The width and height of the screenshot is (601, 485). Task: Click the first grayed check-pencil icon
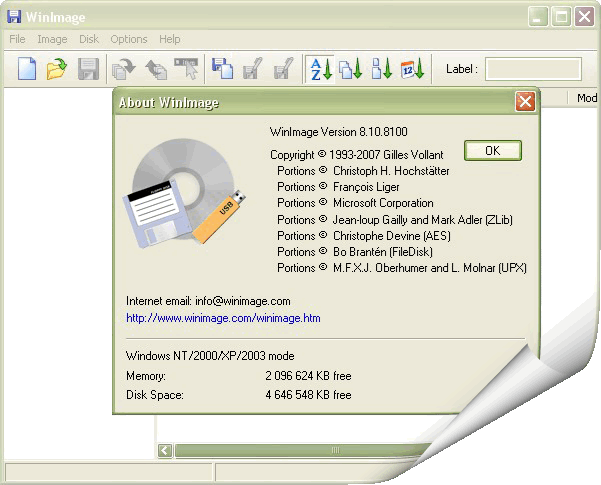(x=253, y=69)
